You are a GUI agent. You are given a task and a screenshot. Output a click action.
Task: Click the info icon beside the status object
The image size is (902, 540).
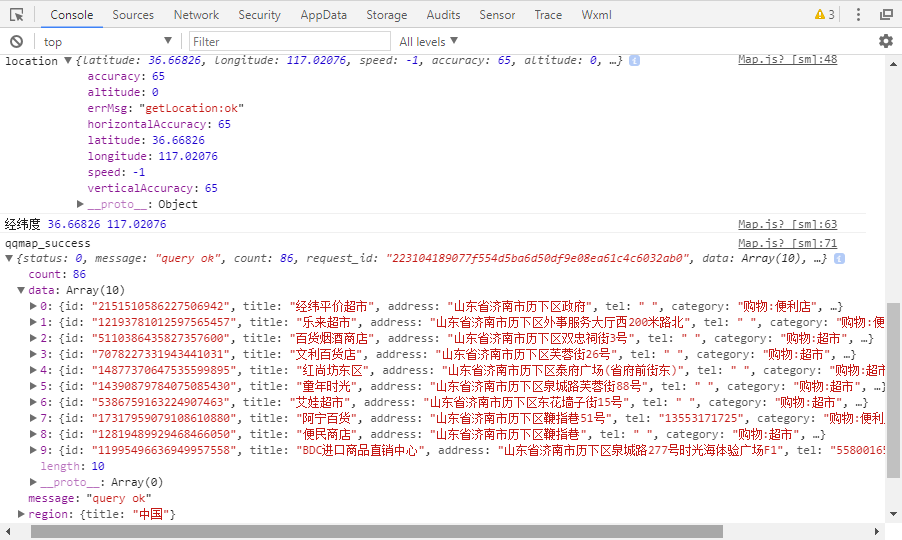point(838,258)
